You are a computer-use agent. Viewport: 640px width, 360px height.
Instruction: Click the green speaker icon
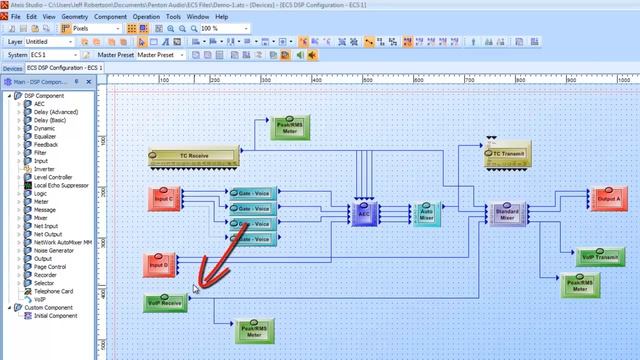(300, 55)
